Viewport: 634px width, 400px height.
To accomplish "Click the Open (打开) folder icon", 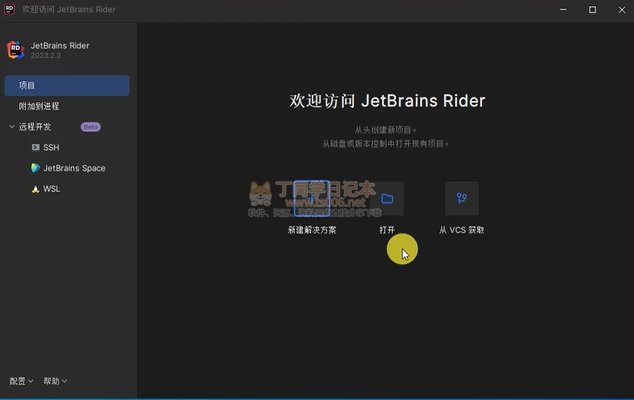I will [x=387, y=198].
